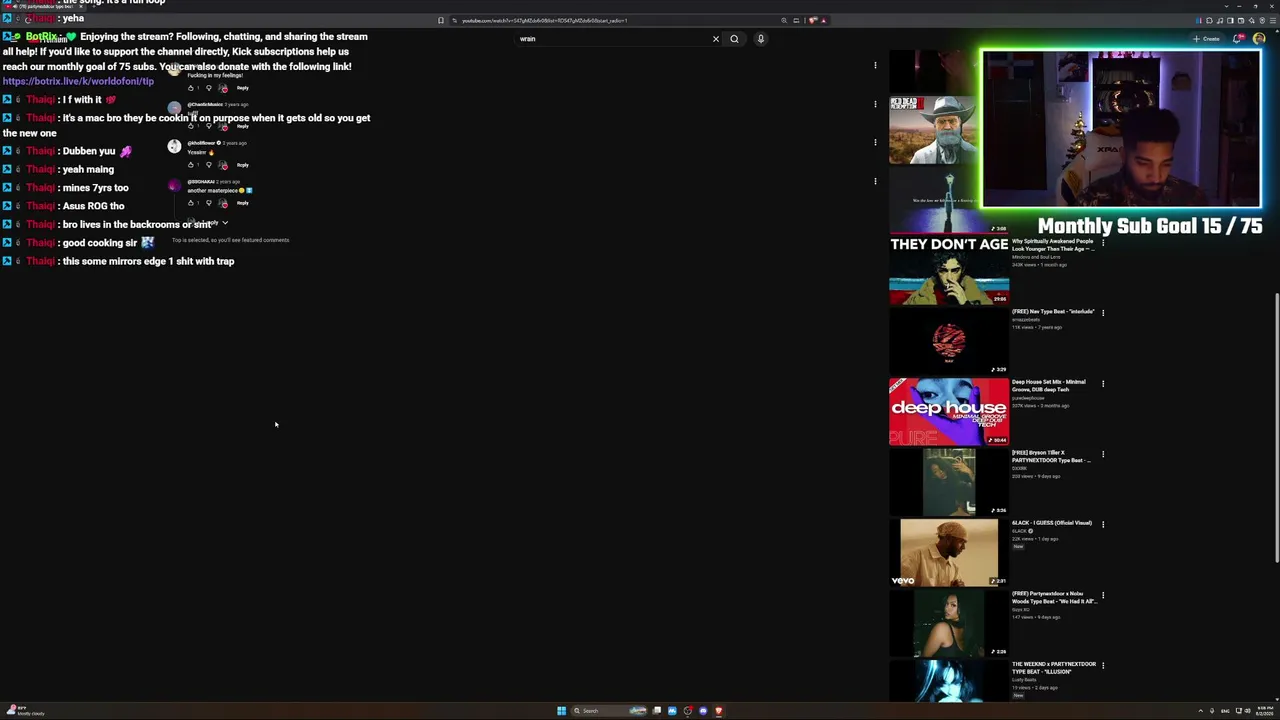Open 'Why Spiritually Awakened People Look Younger' title

1052,245
